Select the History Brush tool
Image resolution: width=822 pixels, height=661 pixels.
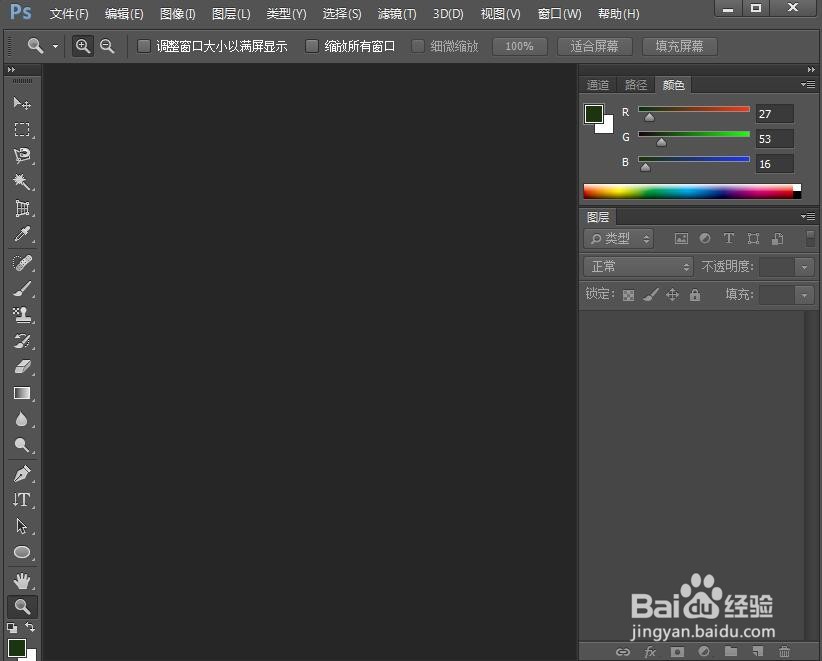tap(21, 341)
